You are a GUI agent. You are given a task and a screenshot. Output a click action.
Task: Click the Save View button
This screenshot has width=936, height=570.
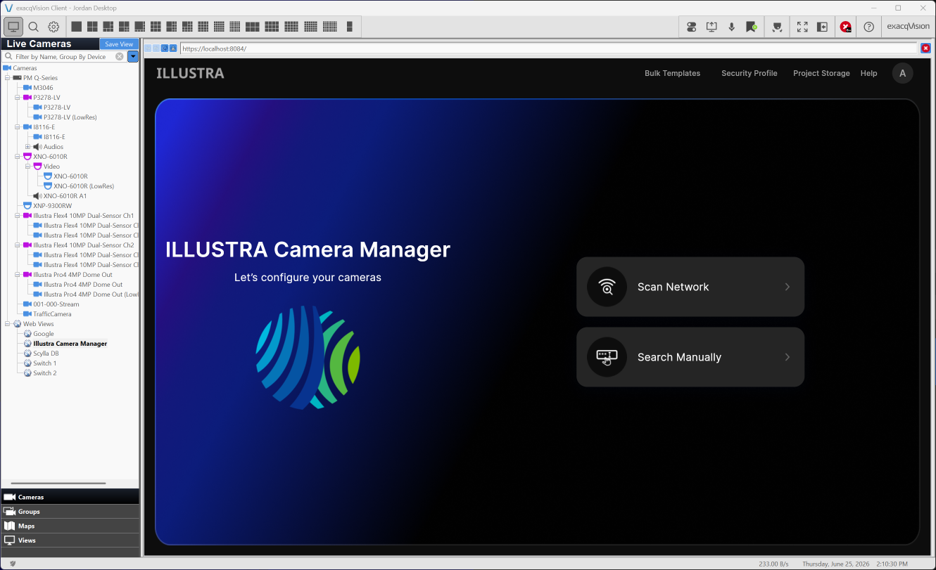click(x=119, y=44)
